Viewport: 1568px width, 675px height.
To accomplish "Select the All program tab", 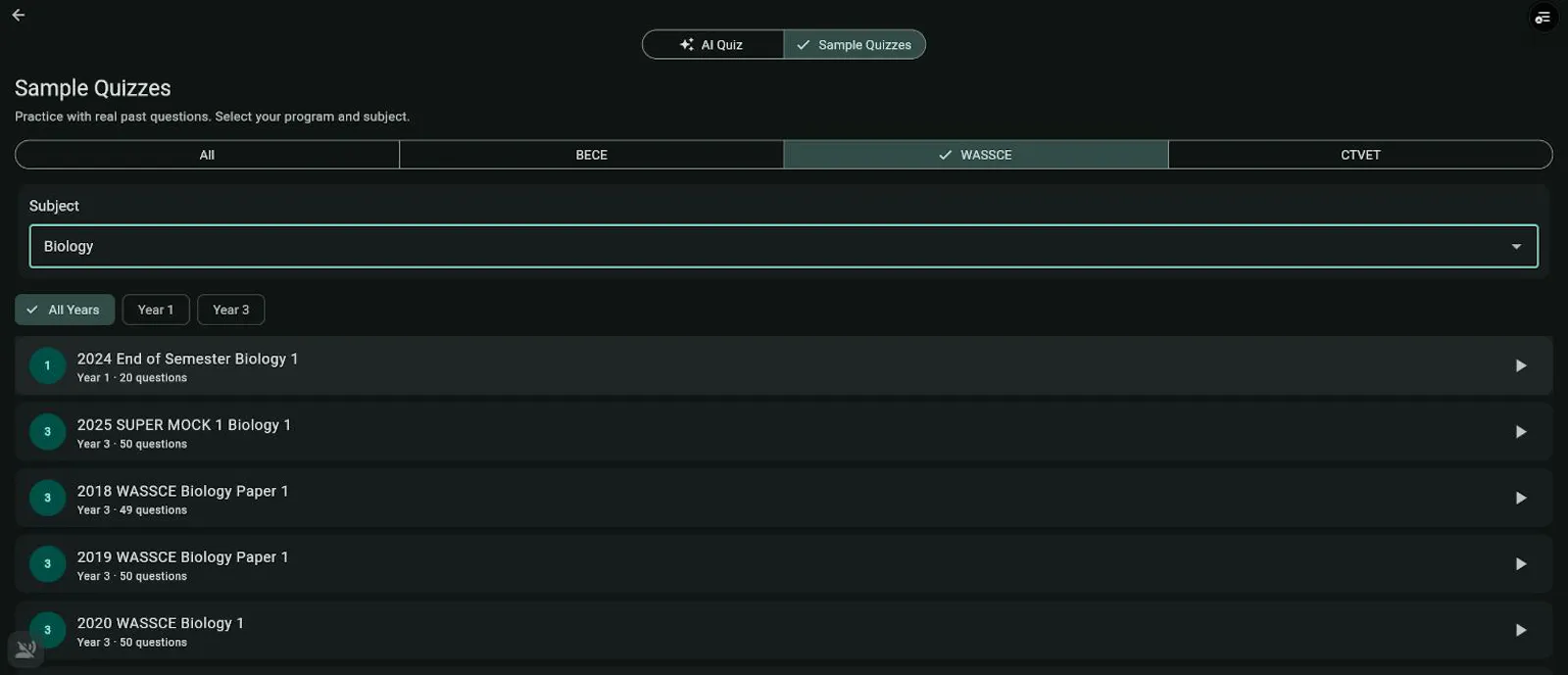I will click(x=207, y=155).
